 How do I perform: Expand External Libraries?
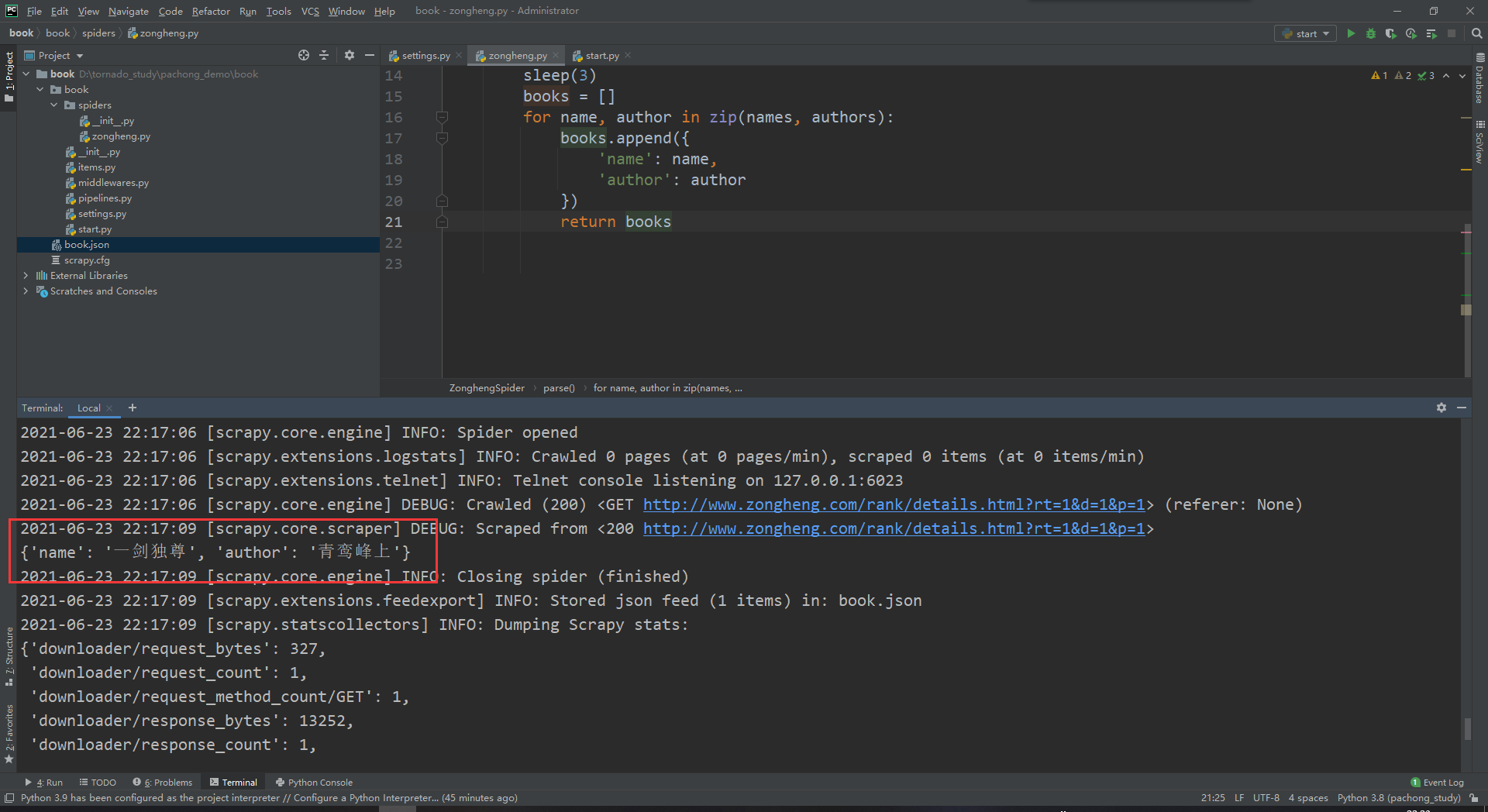(26, 276)
